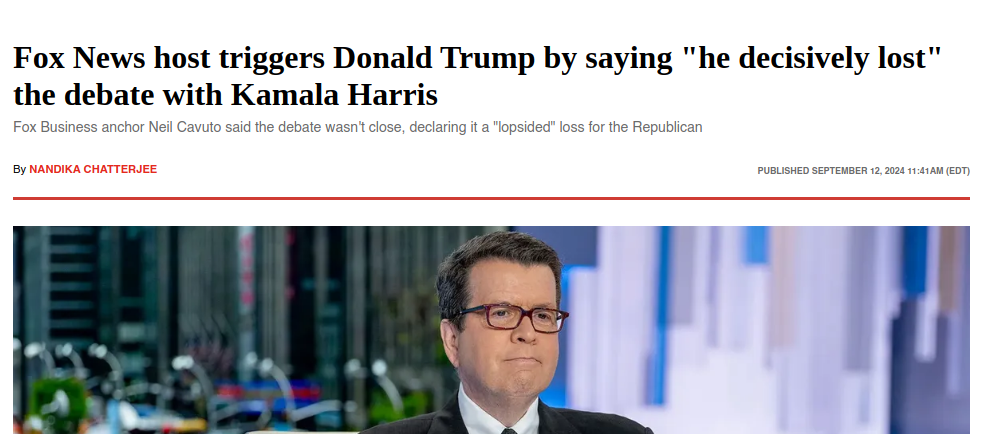991x434 pixels.
Task: Click "Kamala Harris" in the headline's second line
Action: [334, 95]
